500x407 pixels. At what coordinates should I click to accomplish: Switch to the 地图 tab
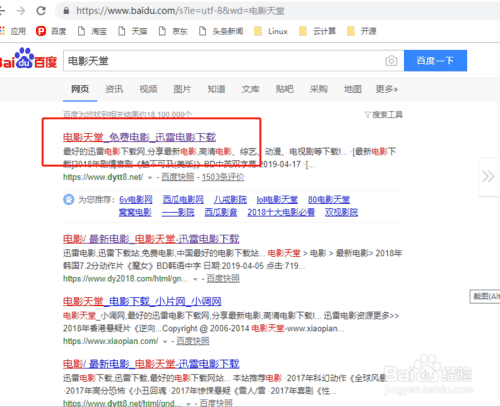click(353, 89)
